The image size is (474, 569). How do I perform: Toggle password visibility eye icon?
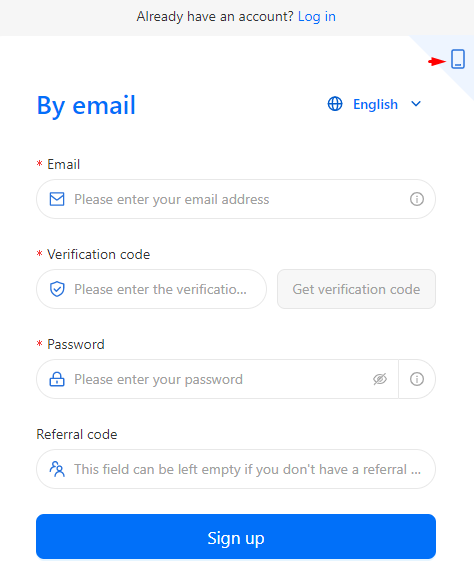tap(380, 379)
